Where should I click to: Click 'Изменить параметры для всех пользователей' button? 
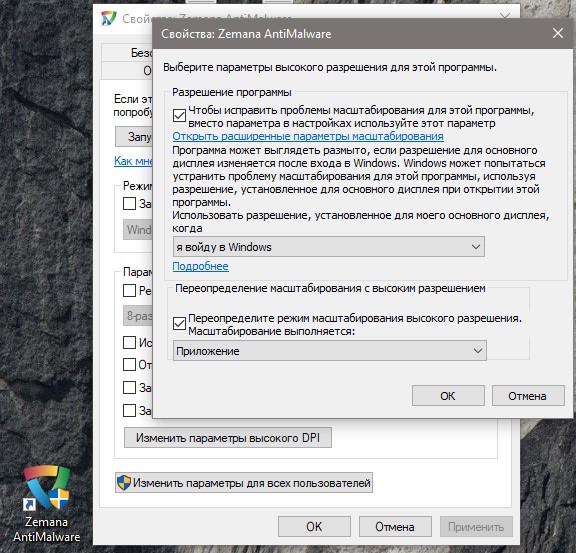point(244,482)
